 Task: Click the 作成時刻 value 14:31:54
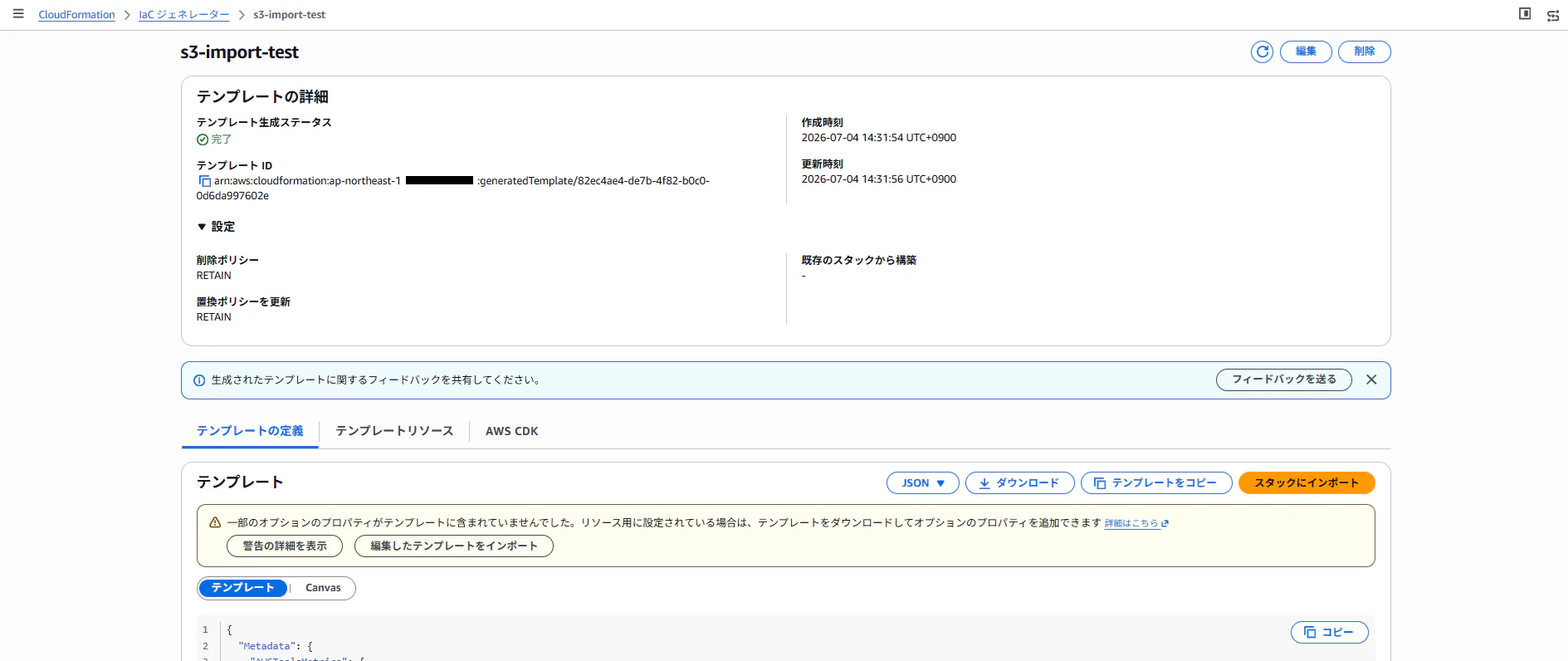click(x=878, y=138)
